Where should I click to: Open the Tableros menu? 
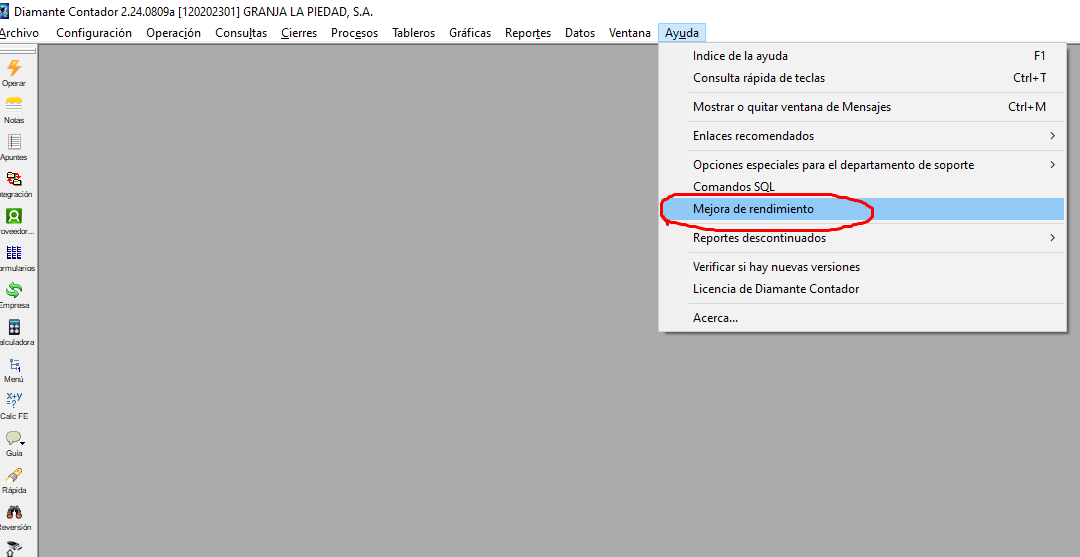(x=413, y=32)
